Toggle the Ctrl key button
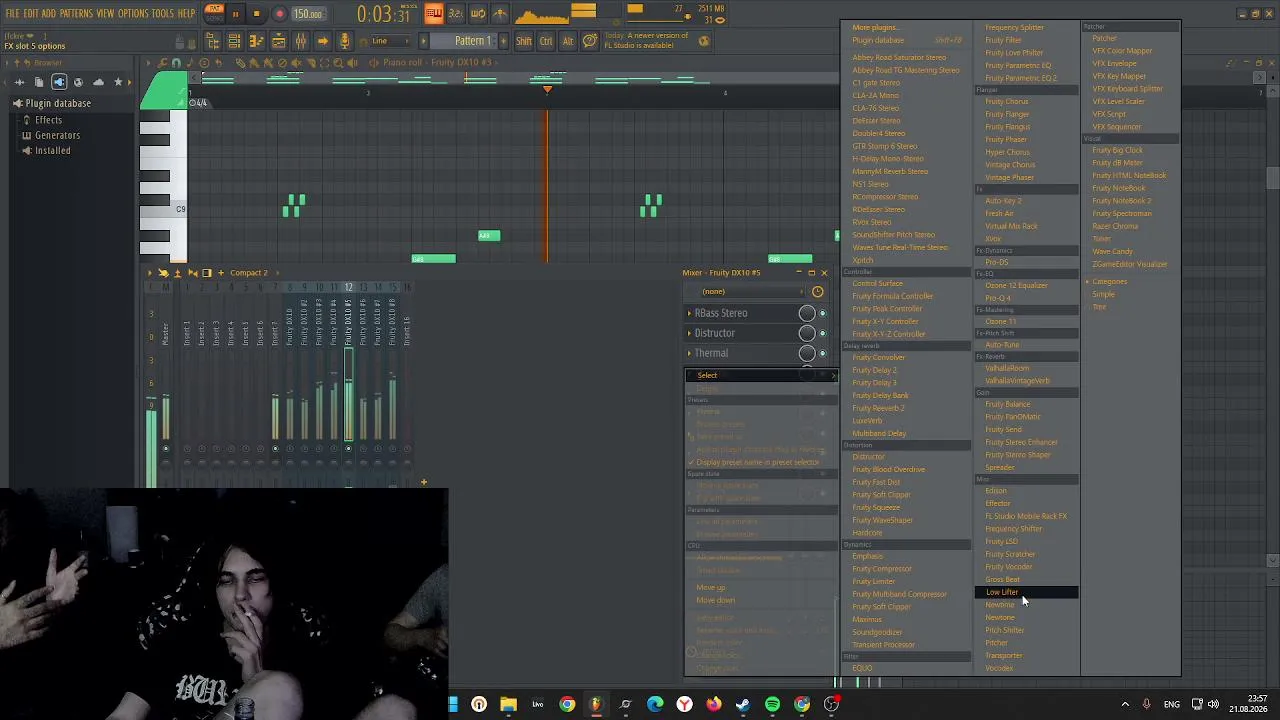Image resolution: width=1280 pixels, height=720 pixels. pos(546,41)
